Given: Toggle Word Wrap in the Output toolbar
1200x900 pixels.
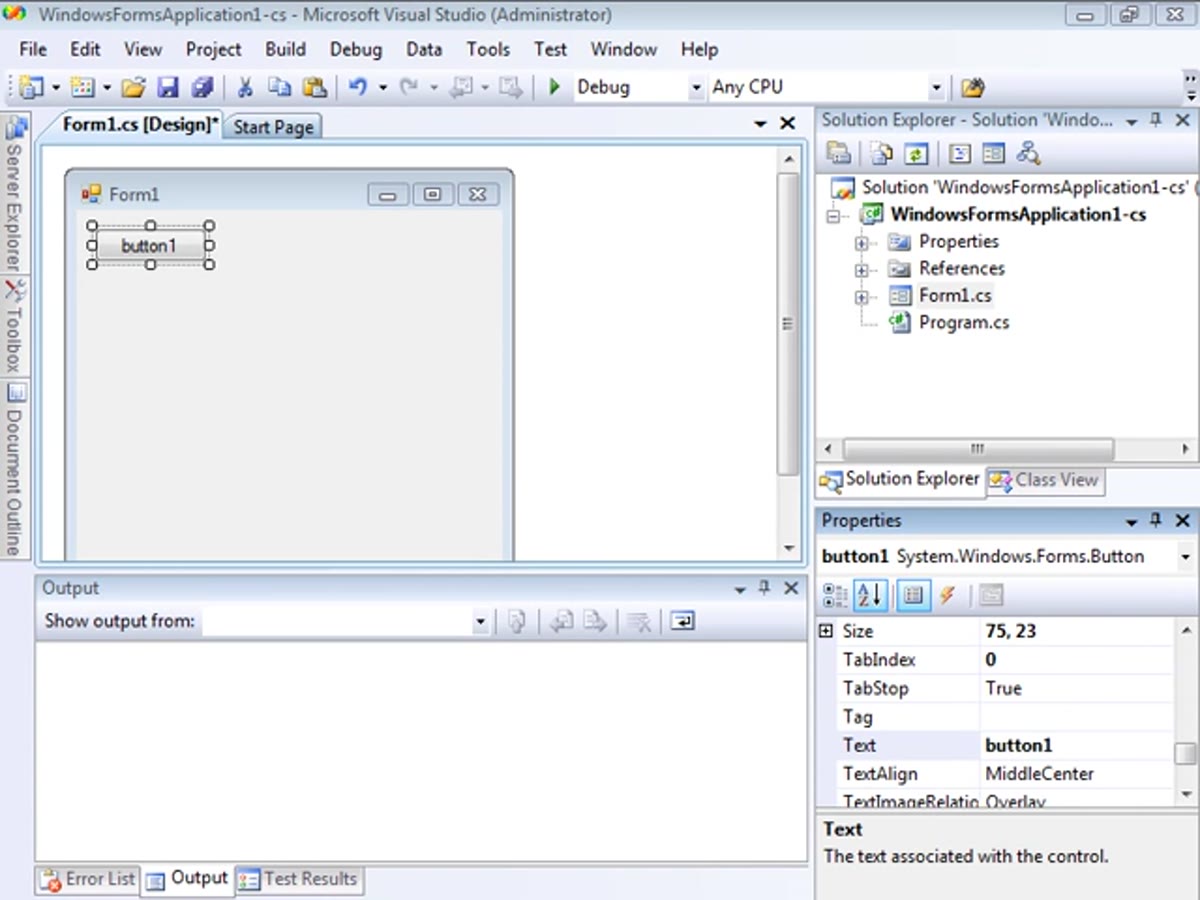Looking at the screenshot, I should (682, 621).
